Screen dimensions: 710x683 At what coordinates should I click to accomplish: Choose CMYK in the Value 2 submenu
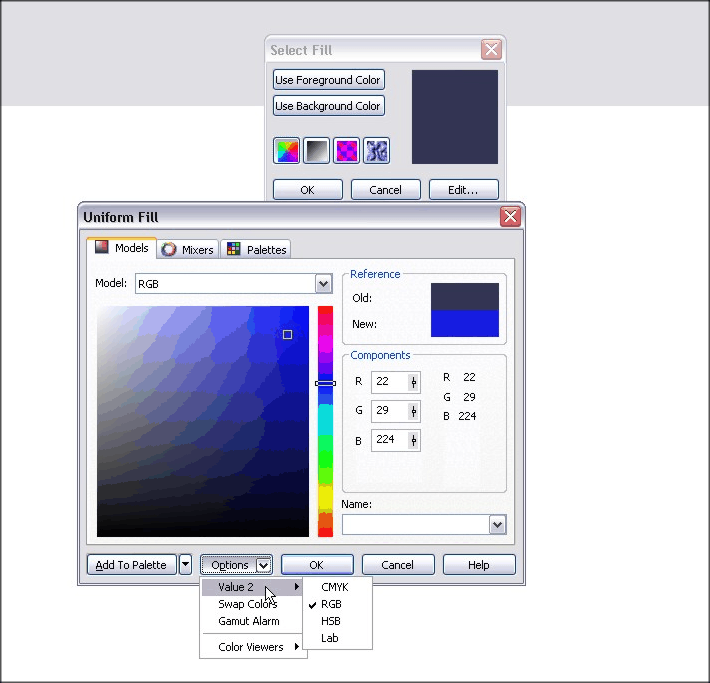click(334, 587)
